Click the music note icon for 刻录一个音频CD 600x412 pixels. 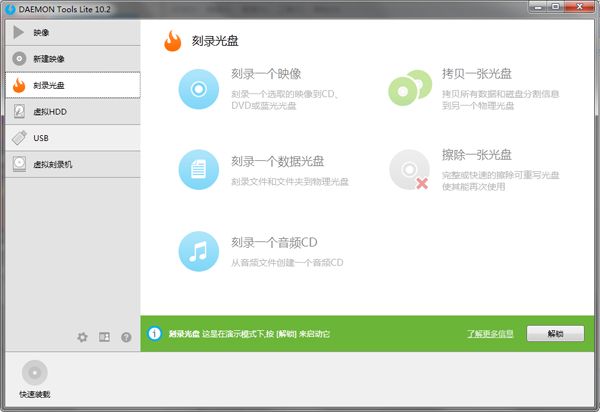[x=199, y=251]
